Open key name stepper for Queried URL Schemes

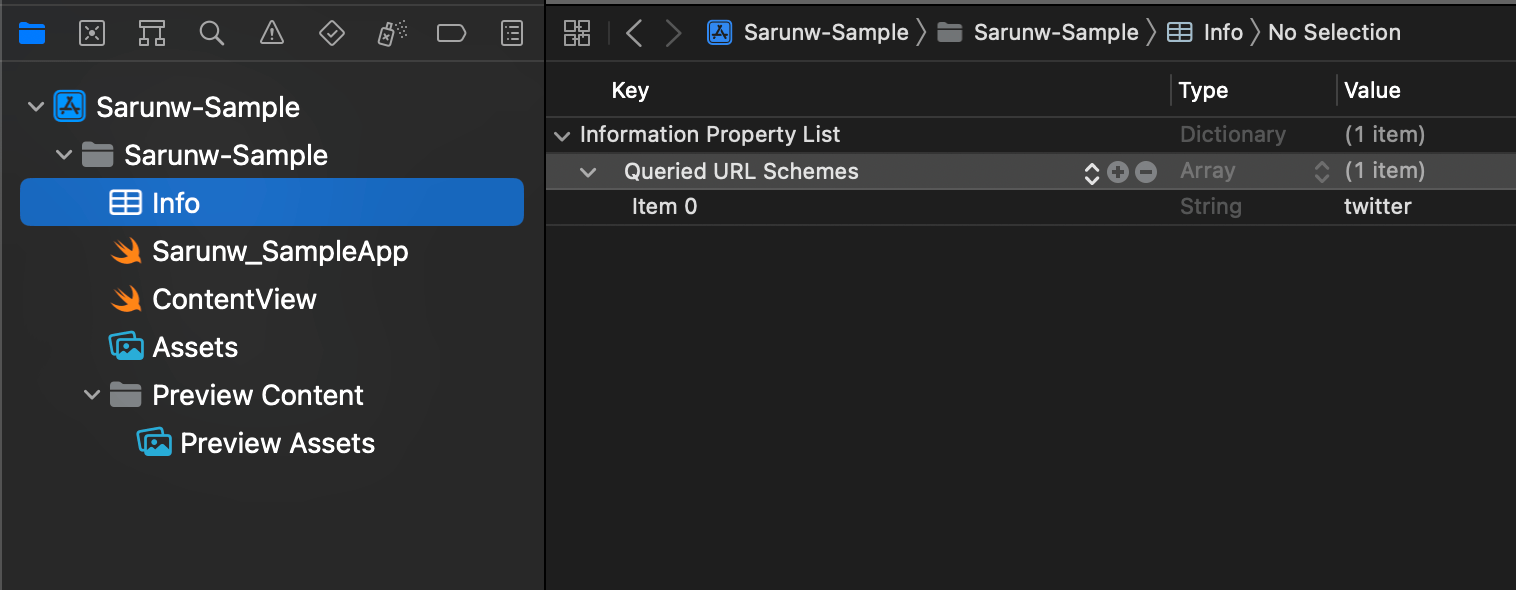[x=1091, y=172]
